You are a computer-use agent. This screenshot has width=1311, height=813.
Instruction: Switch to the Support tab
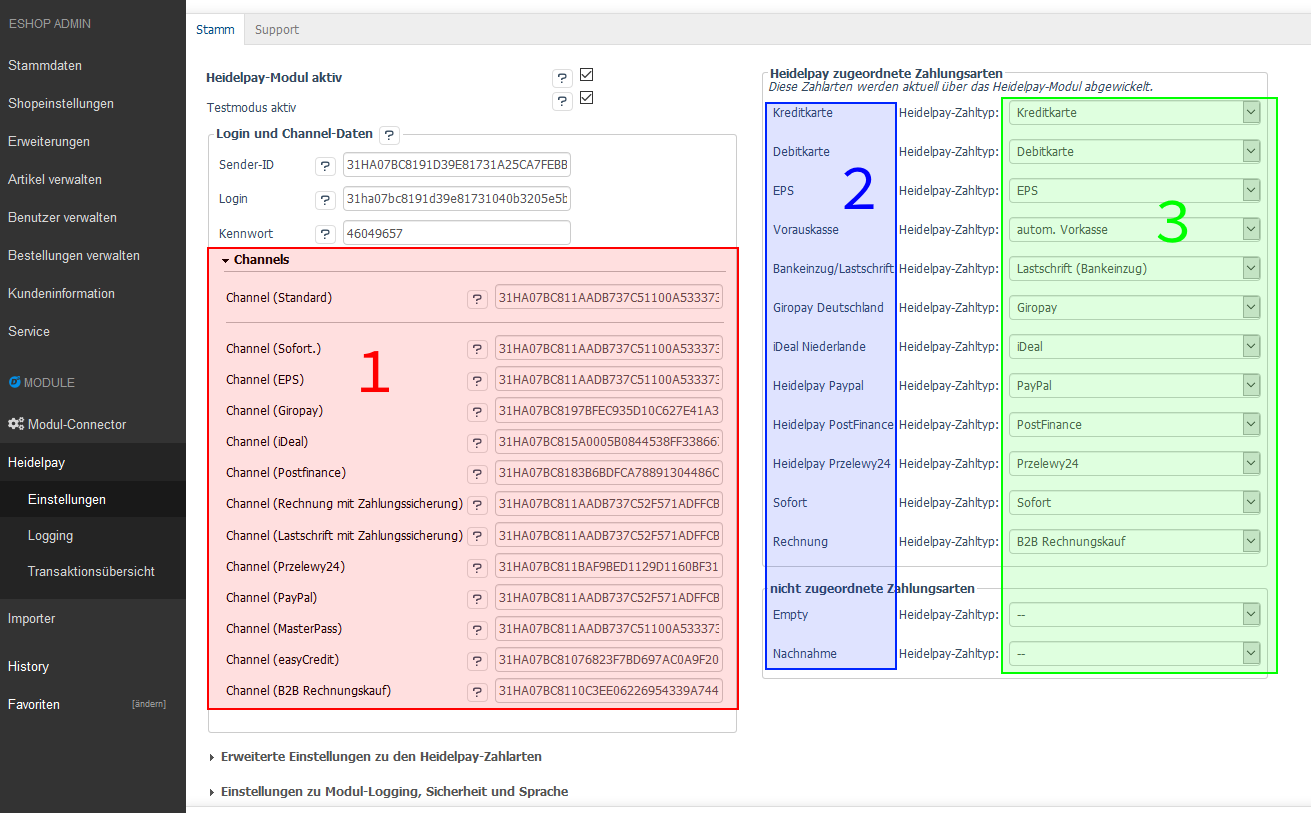(276, 29)
